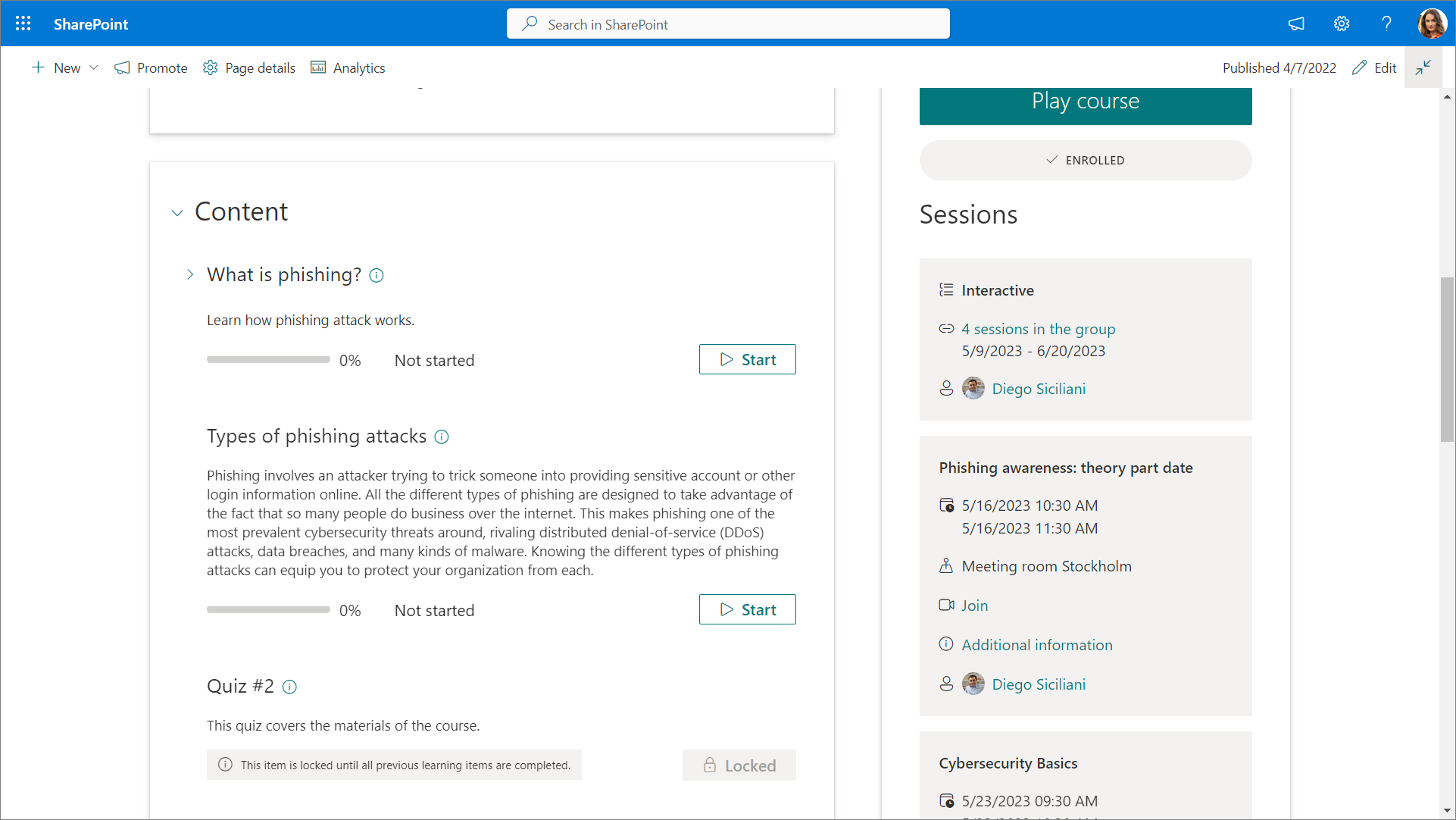Open SharePoint settings gear
Viewport: 1456px width, 820px height.
[1342, 23]
